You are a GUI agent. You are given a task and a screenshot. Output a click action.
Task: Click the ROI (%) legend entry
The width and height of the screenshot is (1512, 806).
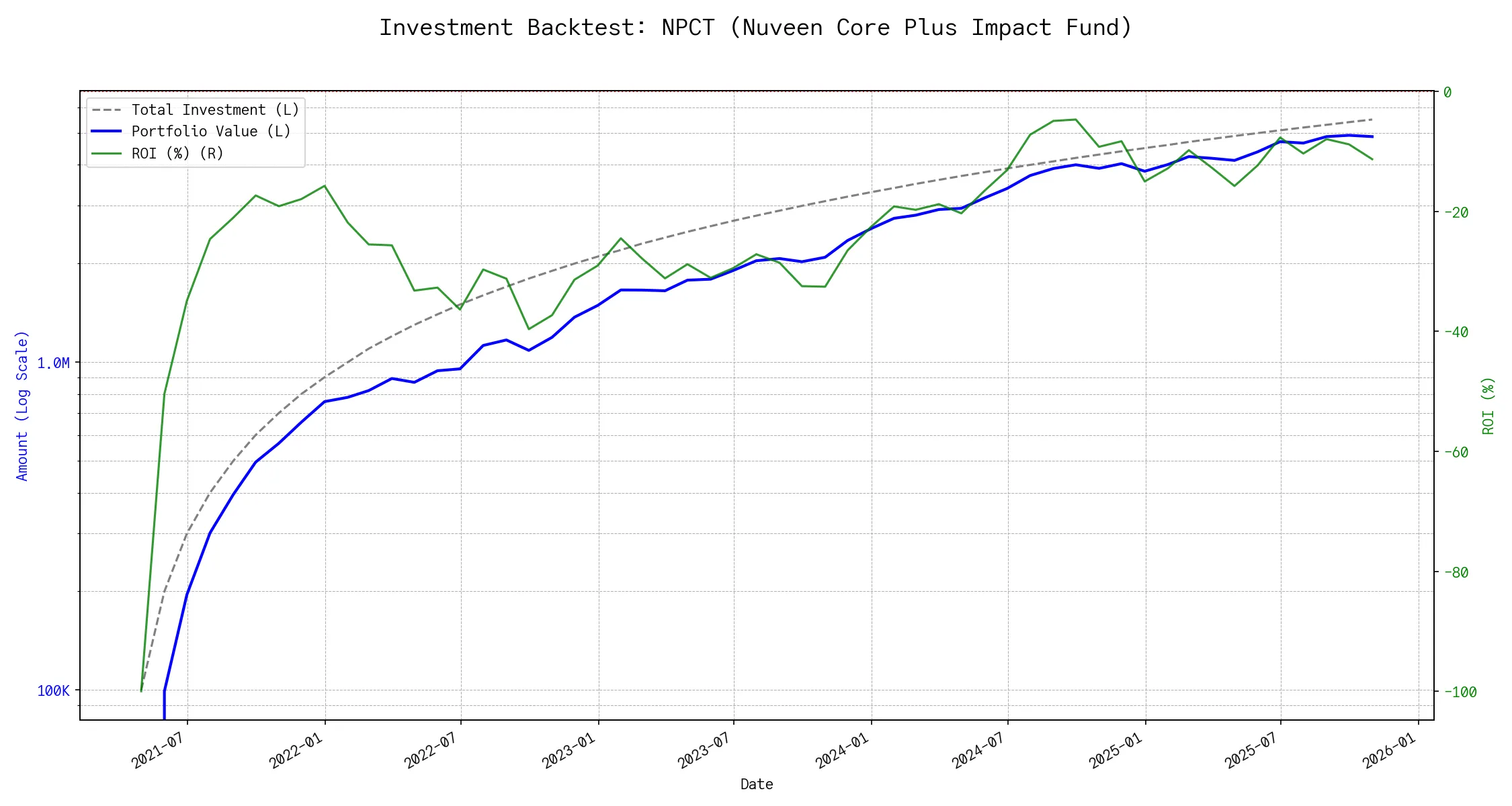point(177,154)
